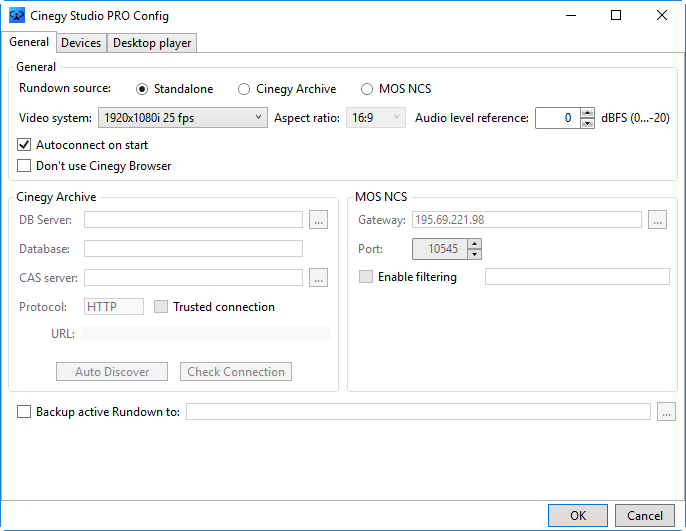
Task: Select the General tab
Action: 29,42
